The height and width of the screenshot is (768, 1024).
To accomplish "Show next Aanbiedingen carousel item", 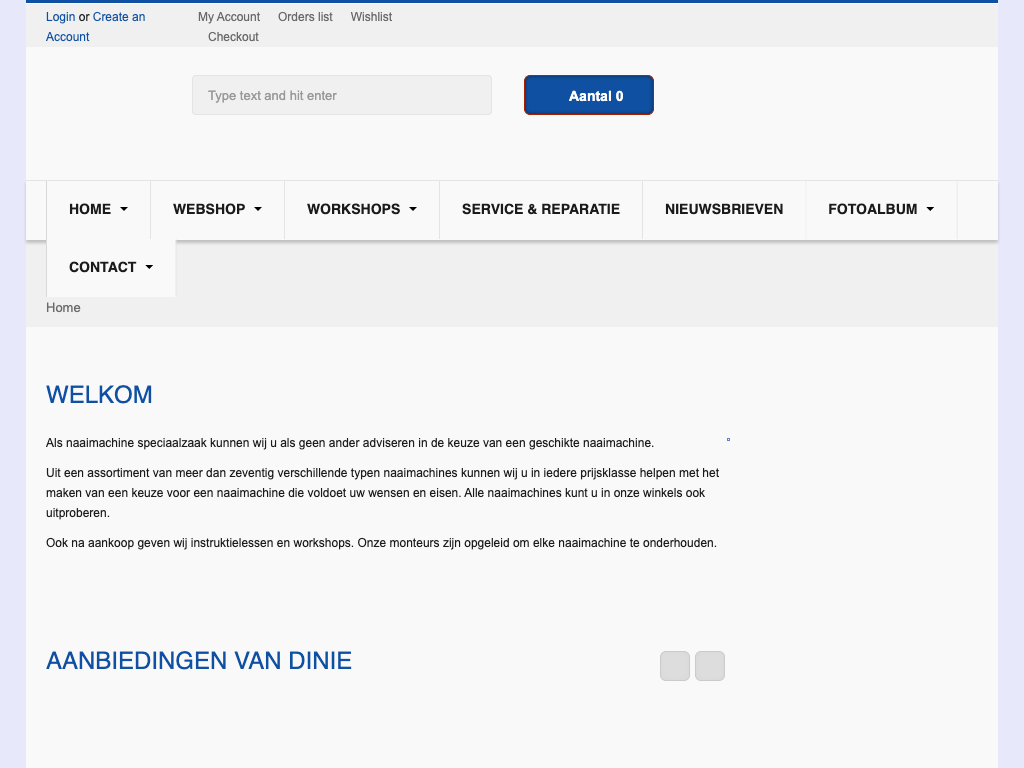I will coord(710,666).
